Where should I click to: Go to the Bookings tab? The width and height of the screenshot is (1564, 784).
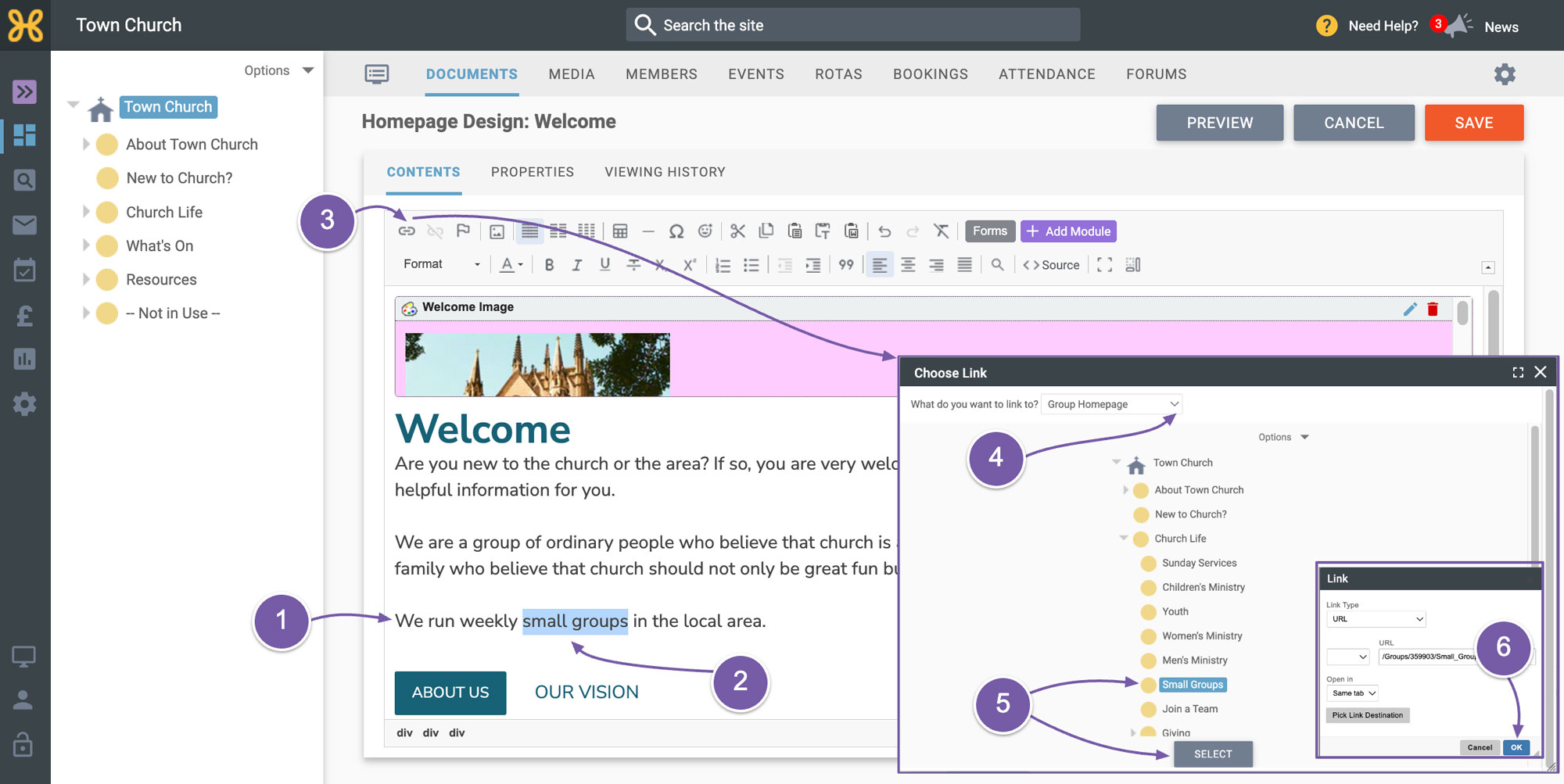coord(931,74)
